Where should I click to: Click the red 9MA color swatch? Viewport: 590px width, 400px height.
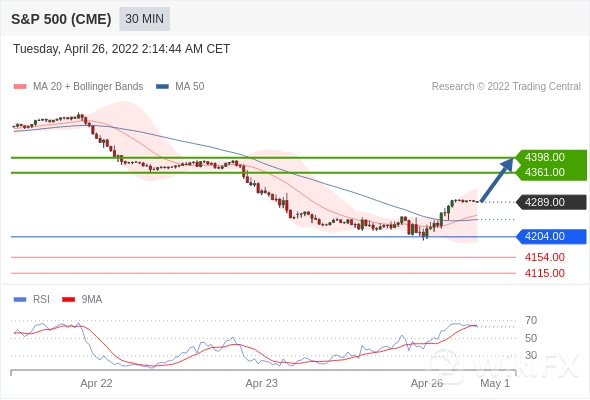68,300
